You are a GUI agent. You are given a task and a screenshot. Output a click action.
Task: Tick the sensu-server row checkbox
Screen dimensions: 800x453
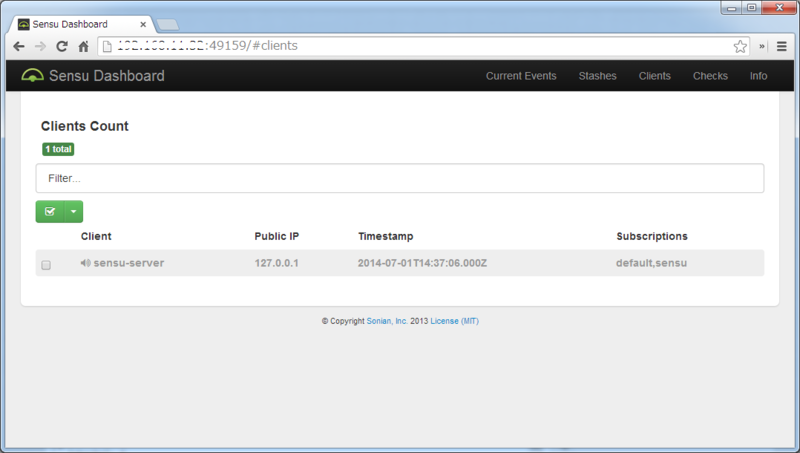[46, 265]
